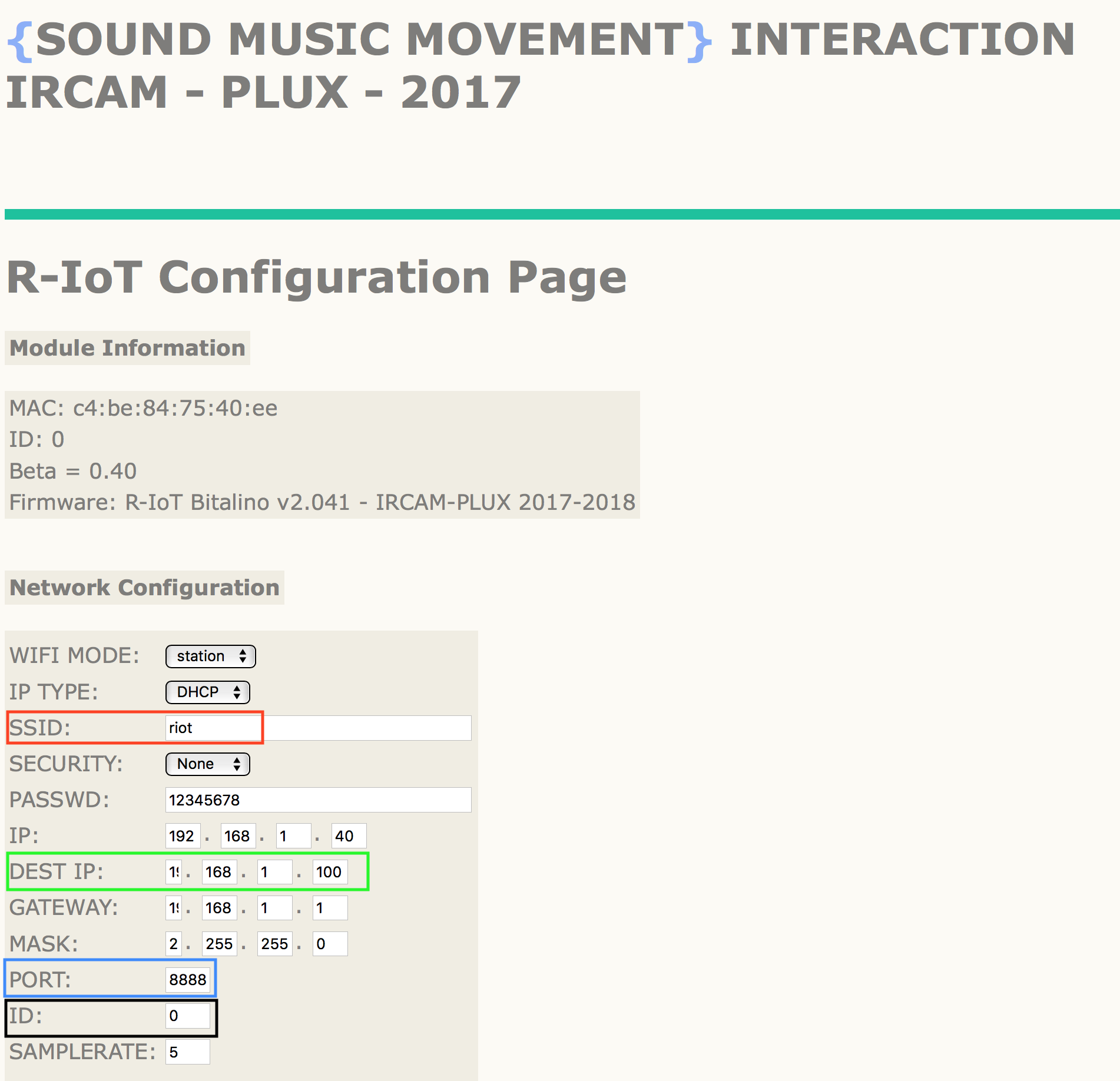This screenshot has width=1120, height=1081.
Task: Open the SECURITY dropdown set to None
Action: [x=207, y=764]
